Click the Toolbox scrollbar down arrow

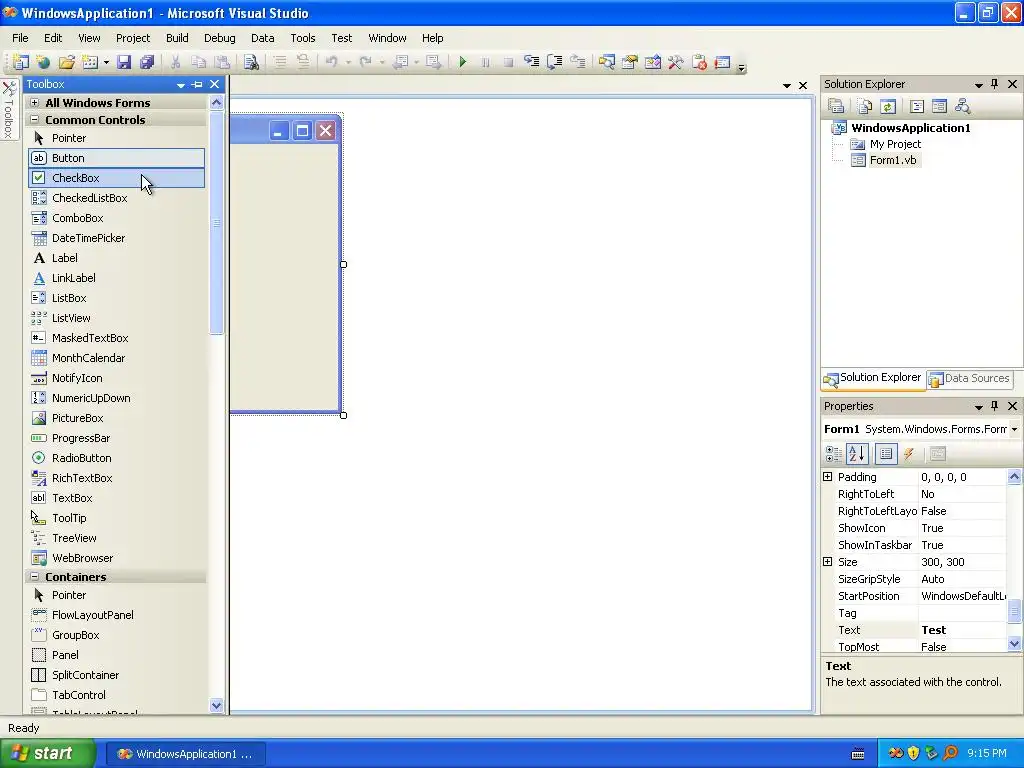pyautogui.click(x=216, y=705)
